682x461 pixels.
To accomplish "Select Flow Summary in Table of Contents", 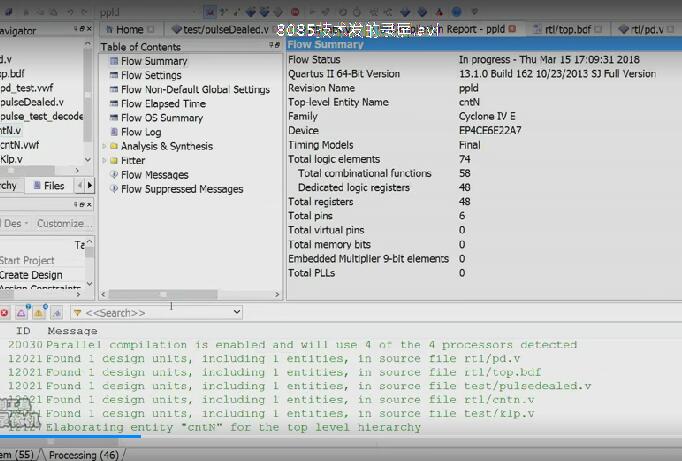I will tap(154, 61).
